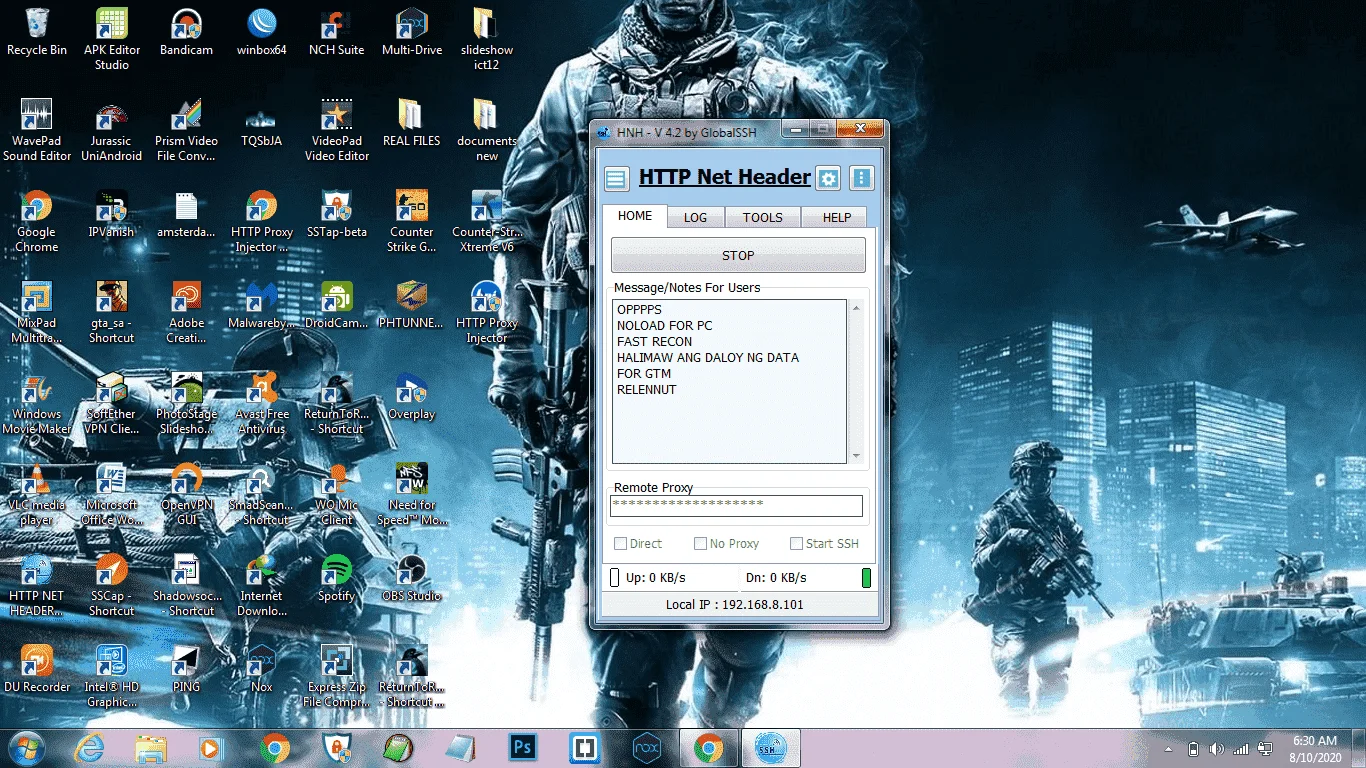Select the OBS Studio desktop icon
This screenshot has height=768, width=1366.
click(412, 579)
